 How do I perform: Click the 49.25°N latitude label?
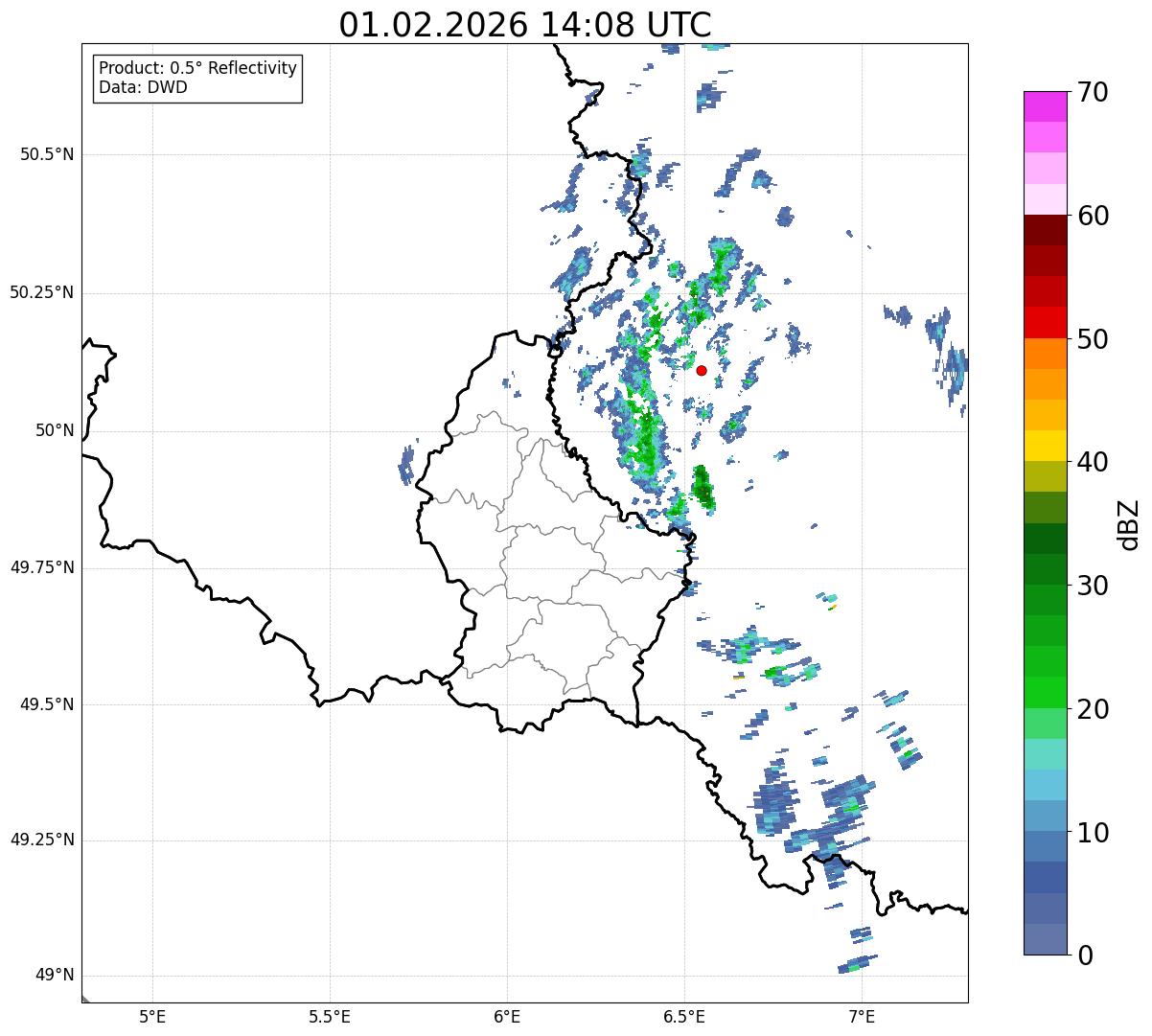coord(41,840)
